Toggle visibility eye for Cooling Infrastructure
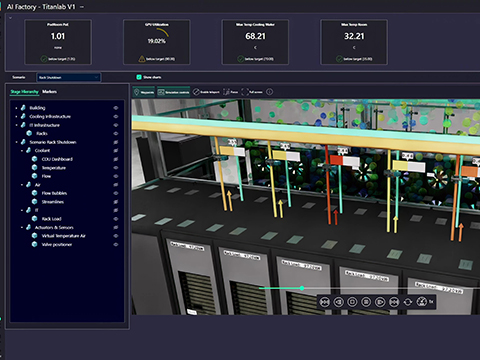480x360 pixels. [x=116, y=116]
